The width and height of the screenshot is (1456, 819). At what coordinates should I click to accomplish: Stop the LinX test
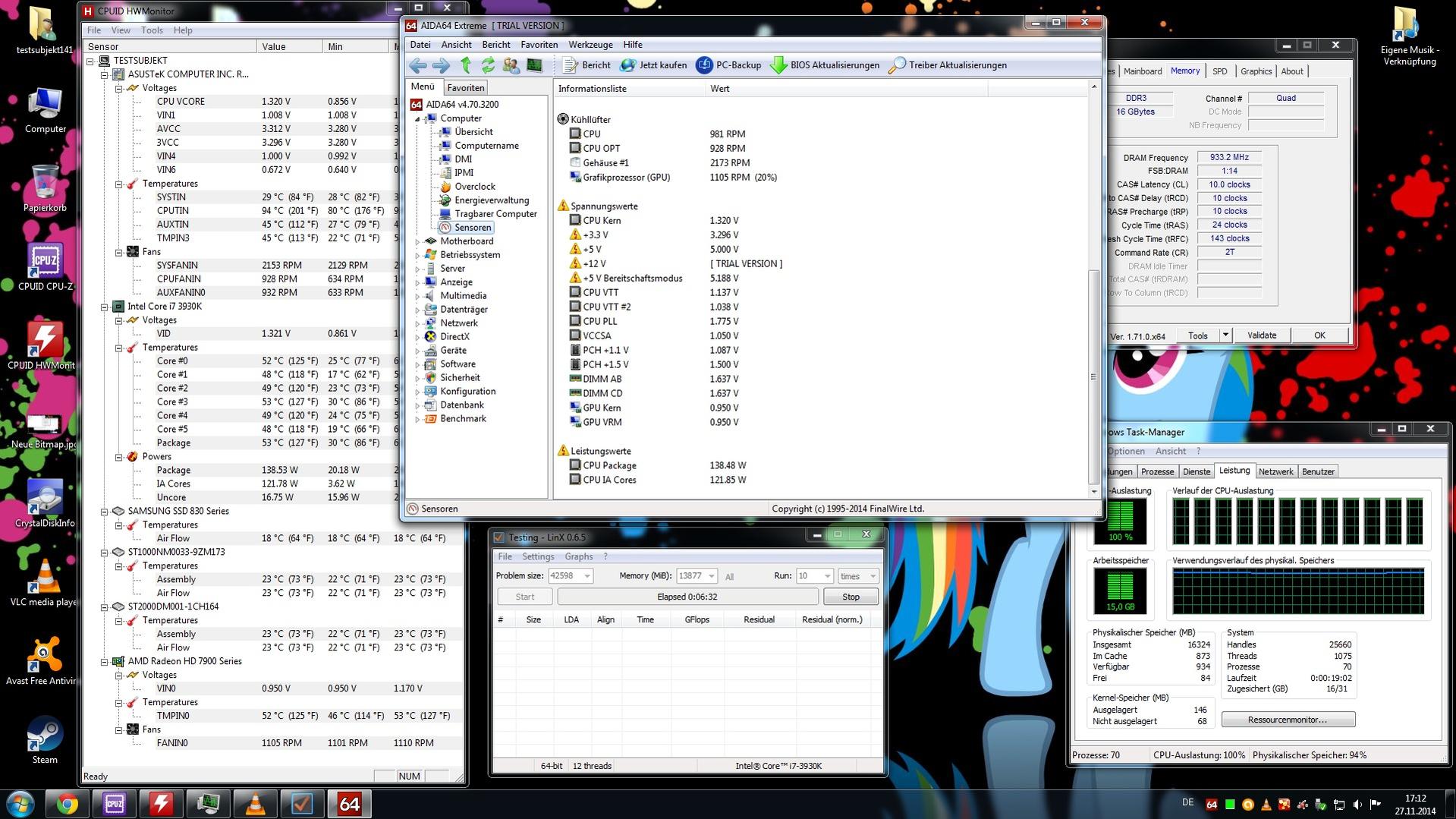851,597
